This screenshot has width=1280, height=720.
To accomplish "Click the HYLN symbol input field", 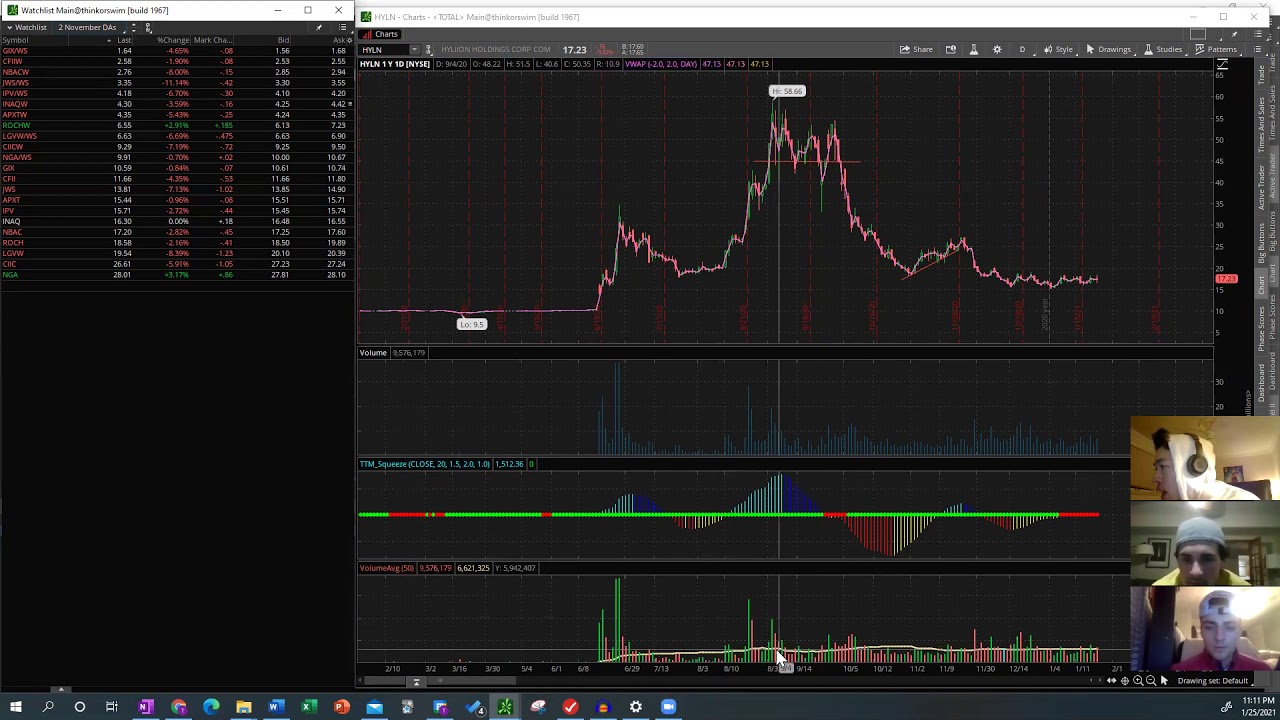I will pyautogui.click(x=385, y=49).
